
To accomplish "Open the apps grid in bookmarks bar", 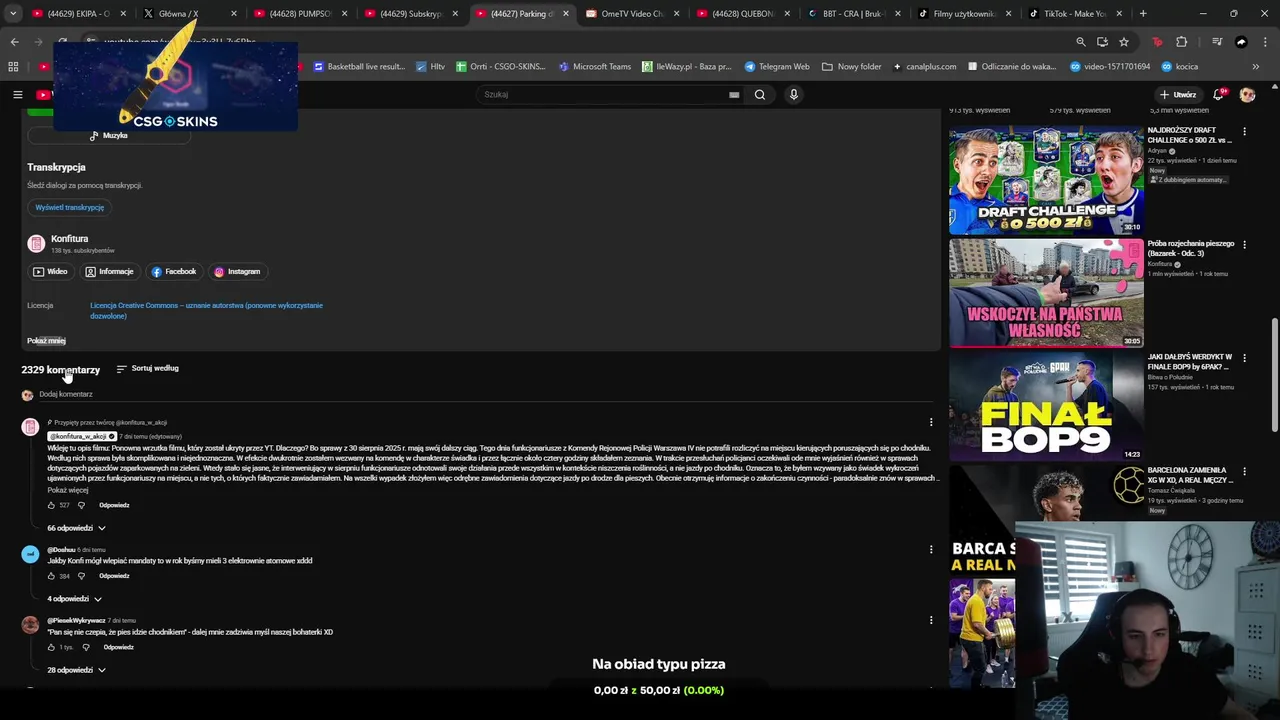I will pyautogui.click(x=13, y=67).
